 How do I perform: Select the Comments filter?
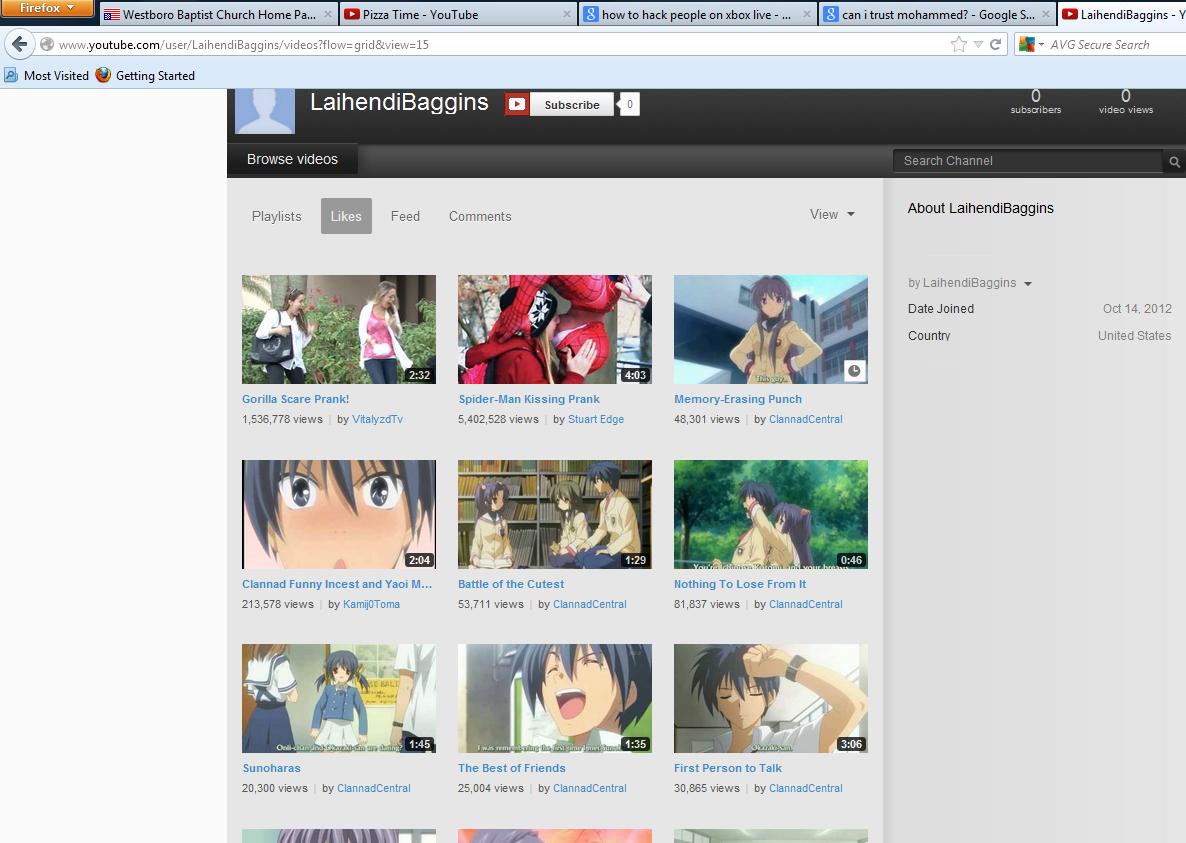pyautogui.click(x=480, y=216)
